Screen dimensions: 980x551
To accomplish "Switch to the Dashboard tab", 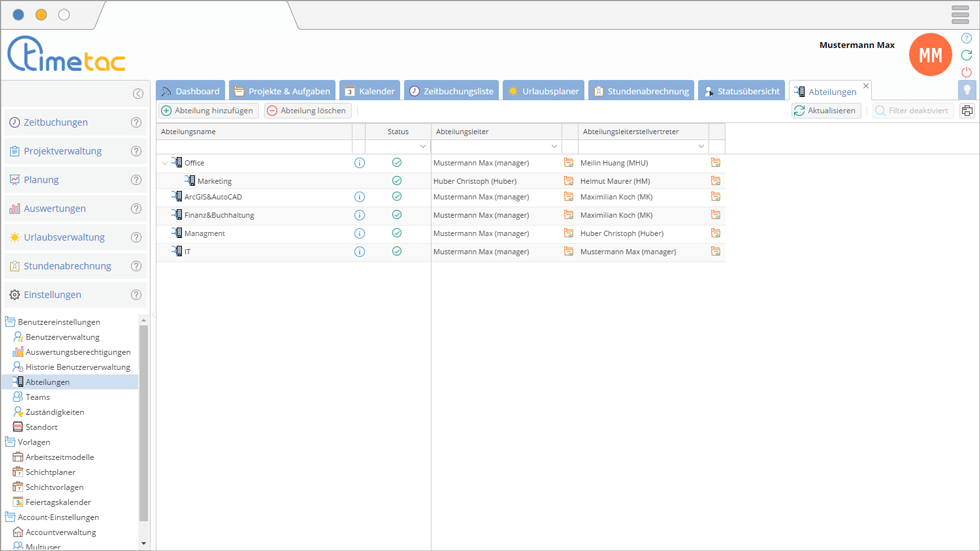I will 190,91.
